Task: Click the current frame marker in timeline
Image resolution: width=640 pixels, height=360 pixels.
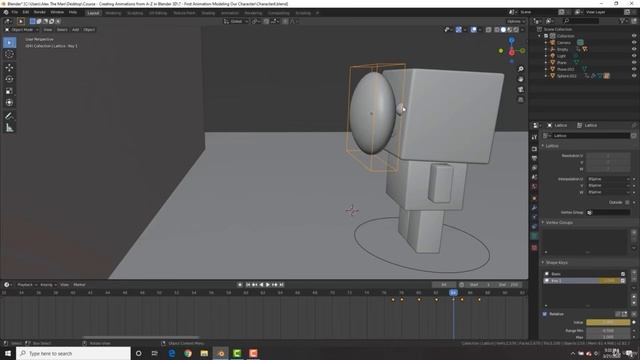Action: pos(453,293)
